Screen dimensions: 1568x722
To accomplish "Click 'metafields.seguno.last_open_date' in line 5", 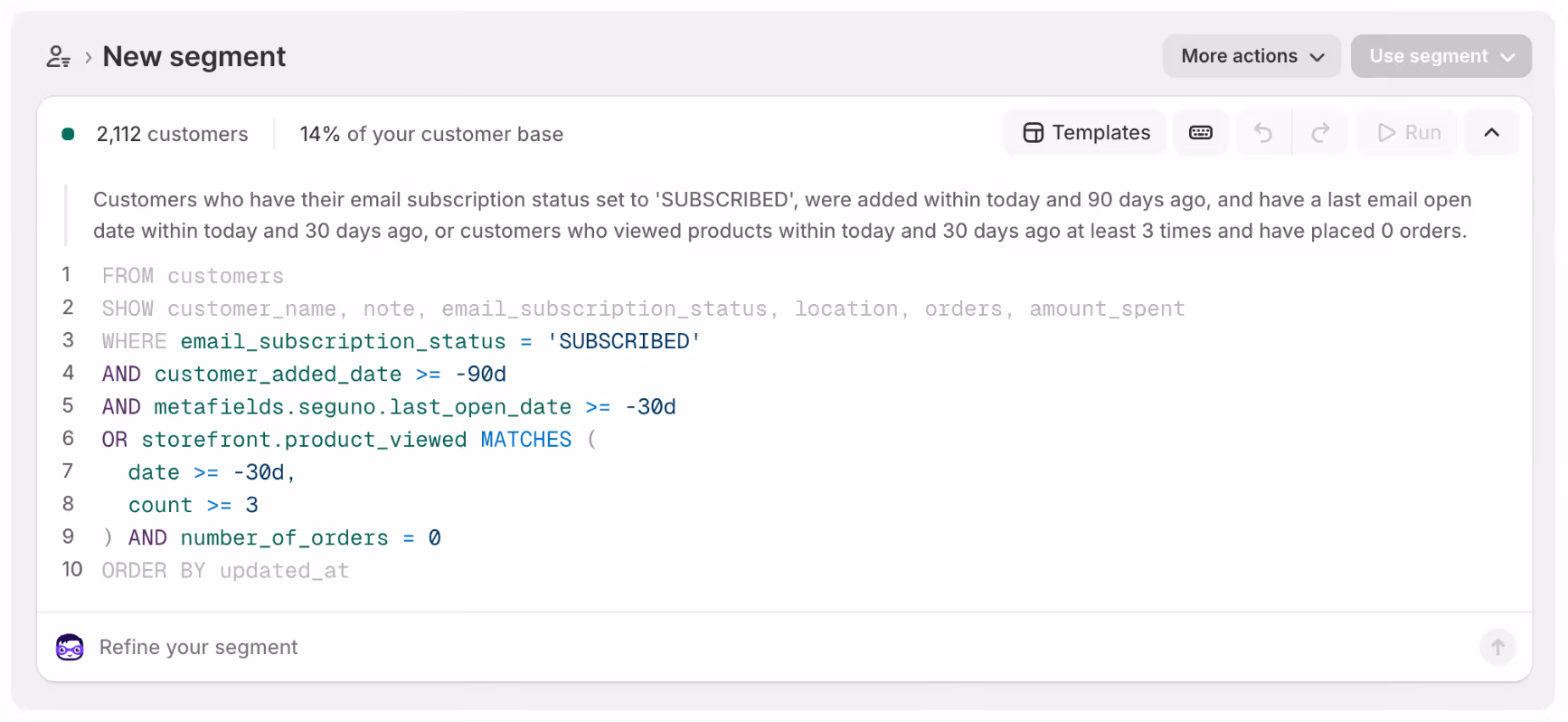I will coord(363,407).
